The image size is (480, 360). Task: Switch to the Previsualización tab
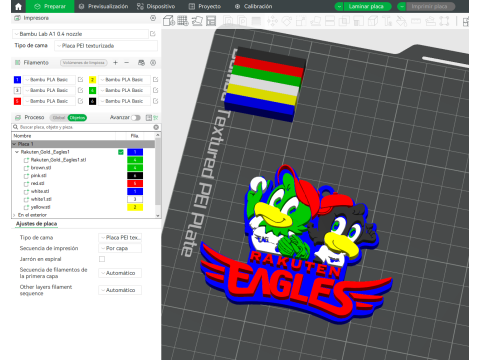pos(103,6)
